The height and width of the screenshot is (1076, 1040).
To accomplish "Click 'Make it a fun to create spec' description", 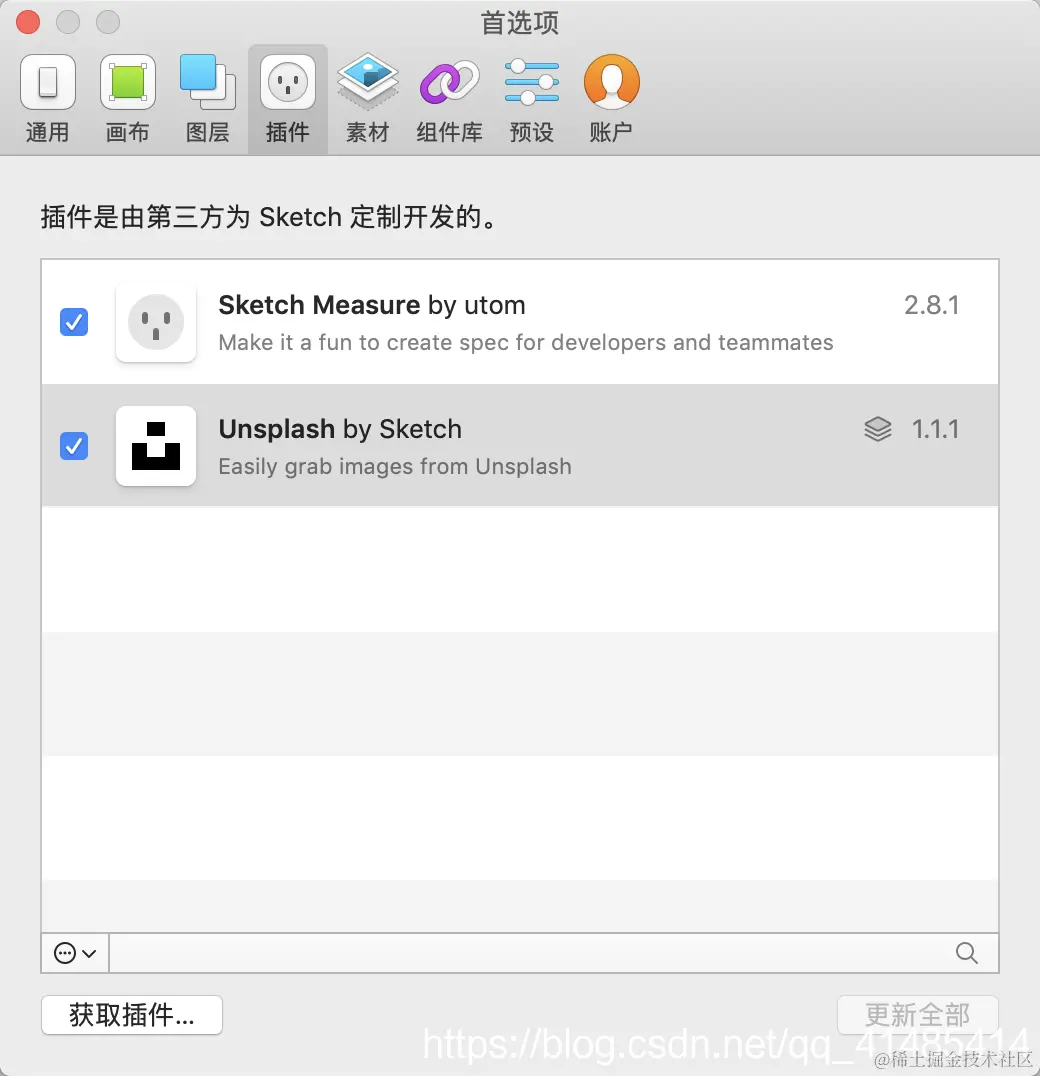I will [x=526, y=342].
